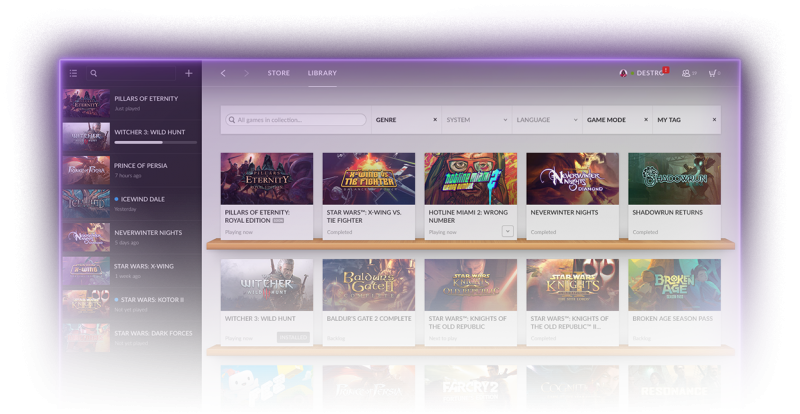Click the Witcher 3 download progress bar
The height and width of the screenshot is (414, 800).
point(156,142)
